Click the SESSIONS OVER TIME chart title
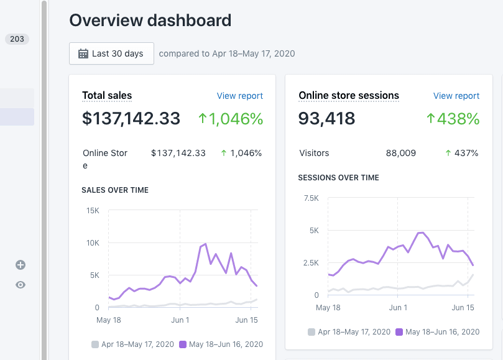The height and width of the screenshot is (360, 503). coord(338,178)
